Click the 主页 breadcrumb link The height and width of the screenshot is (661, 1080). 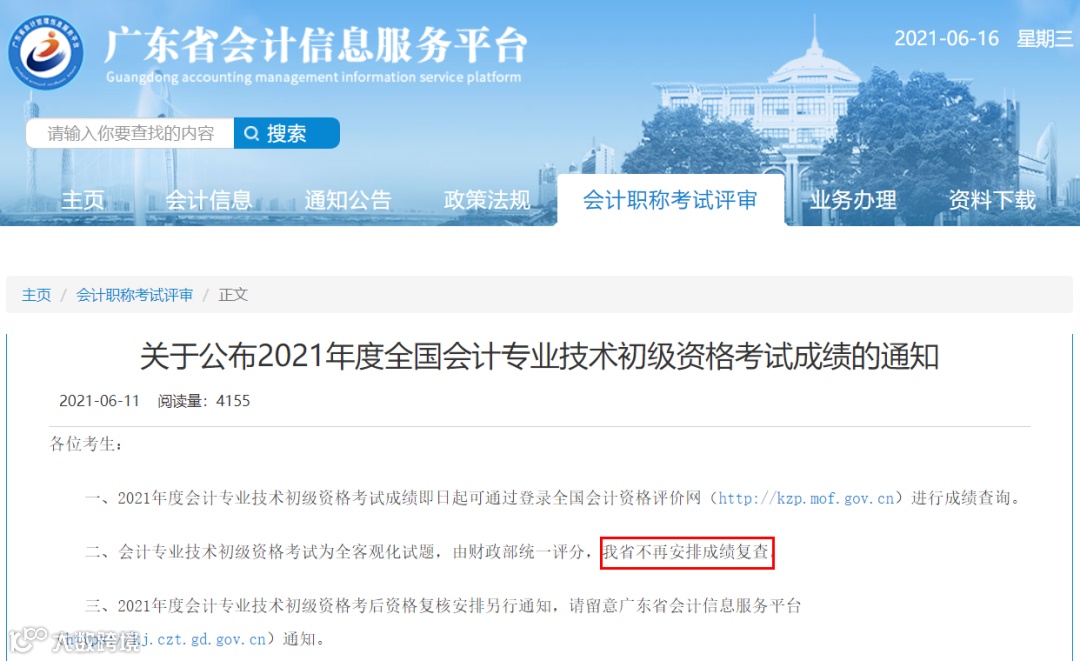[x=37, y=295]
